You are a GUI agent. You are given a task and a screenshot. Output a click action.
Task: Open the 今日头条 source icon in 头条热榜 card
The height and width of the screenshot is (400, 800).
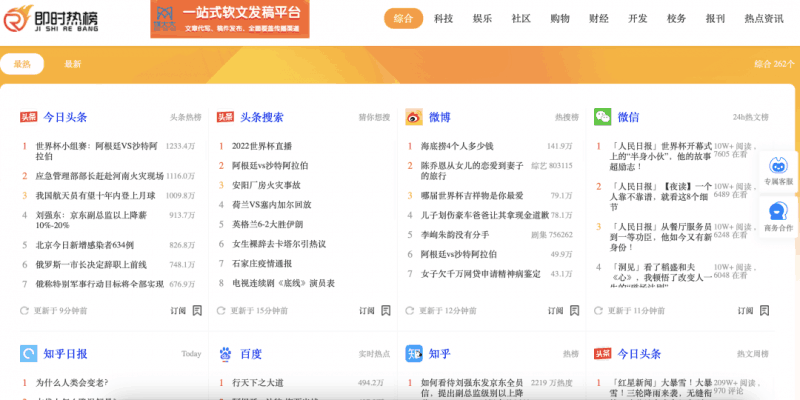[x=28, y=117]
